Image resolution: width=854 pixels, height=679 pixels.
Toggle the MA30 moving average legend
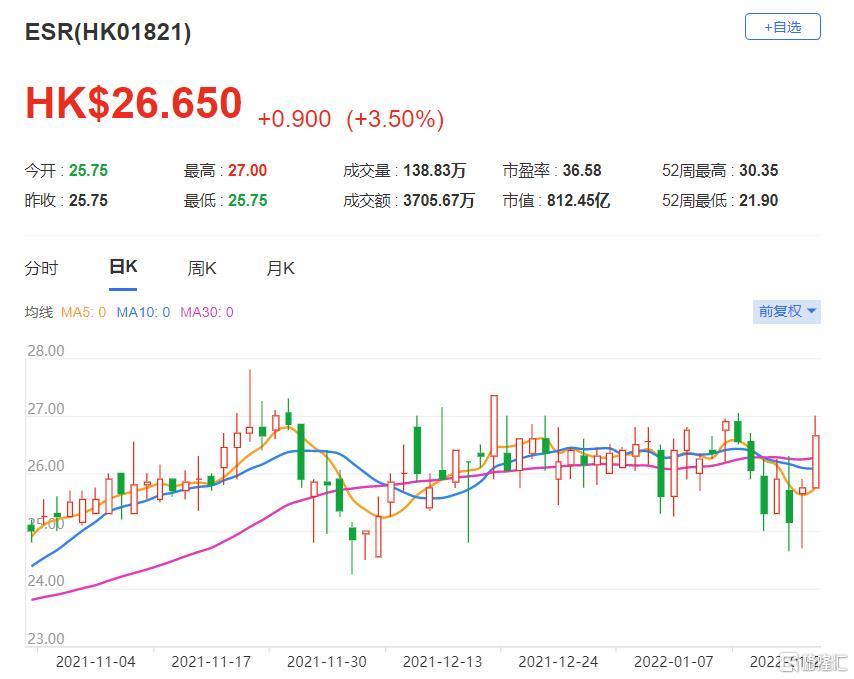pyautogui.click(x=206, y=312)
